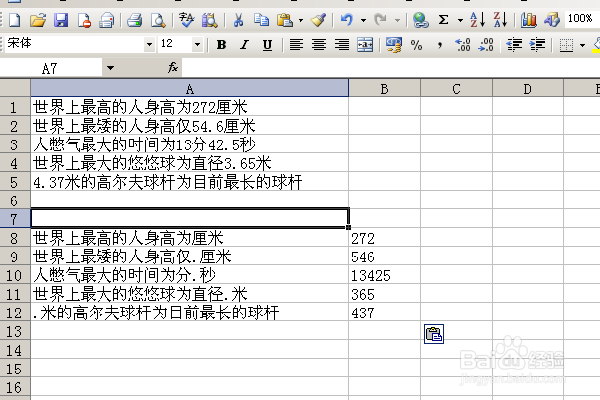The height and width of the screenshot is (400, 600).
Task: Toggle bold formatting
Action: pos(221,45)
